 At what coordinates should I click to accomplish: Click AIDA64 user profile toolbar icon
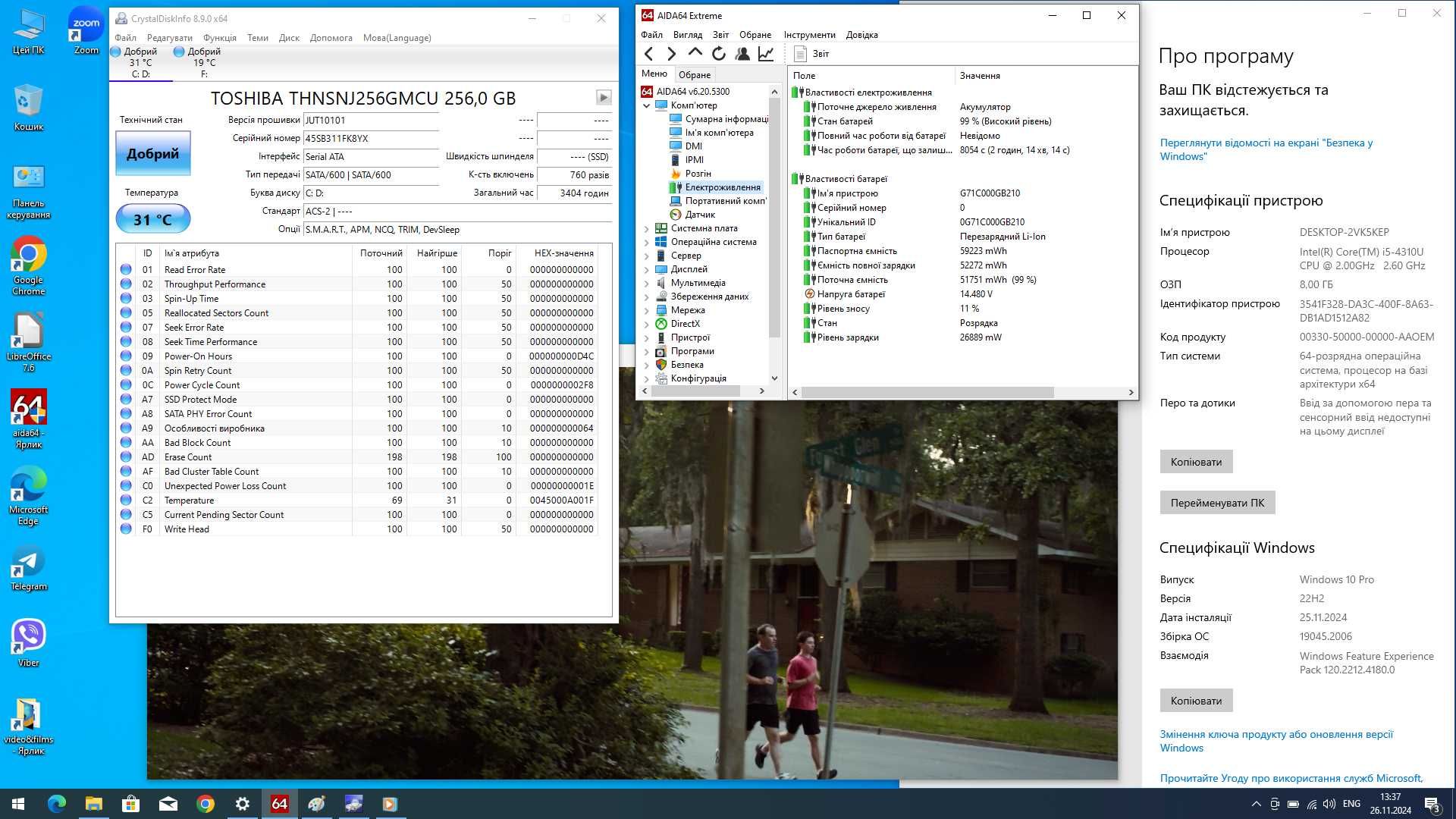coord(742,54)
